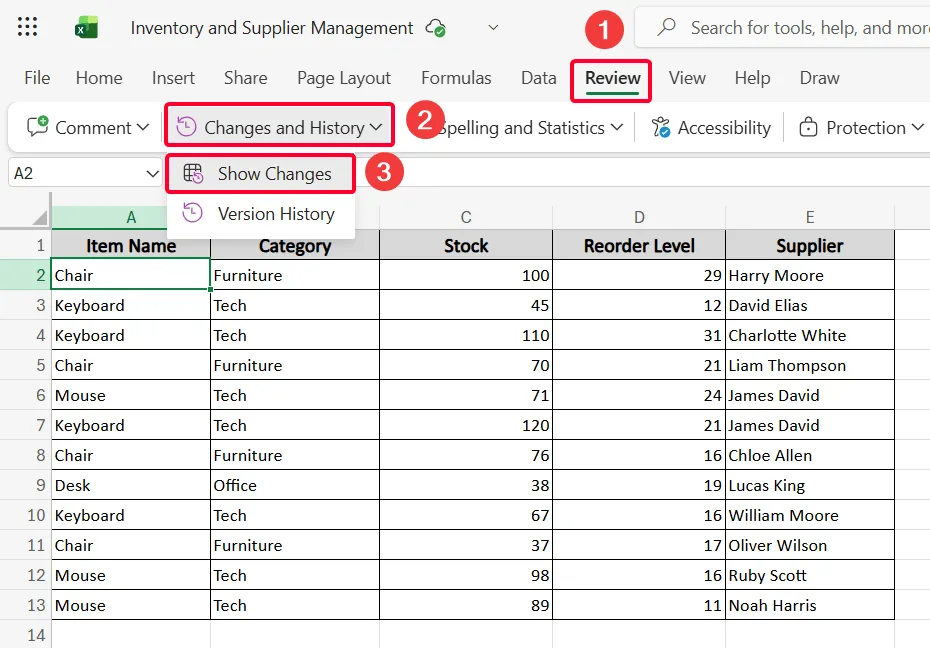This screenshot has width=930, height=648.
Task: Select column C header
Action: [466, 218]
